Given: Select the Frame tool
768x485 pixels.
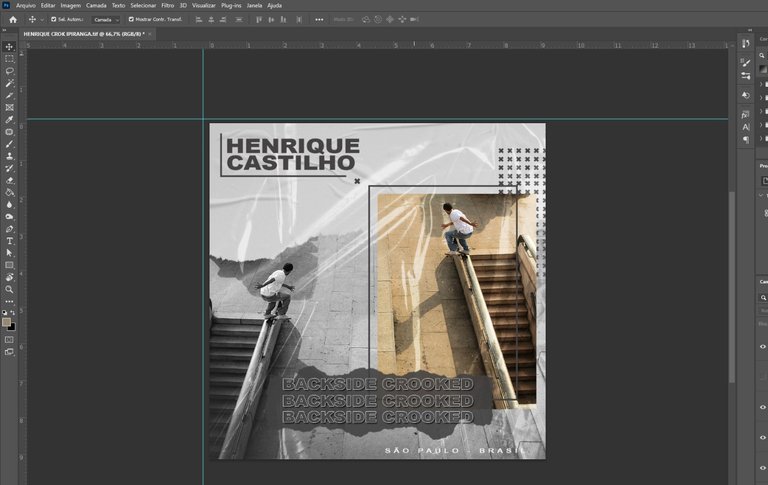Looking at the screenshot, I should tap(9, 107).
